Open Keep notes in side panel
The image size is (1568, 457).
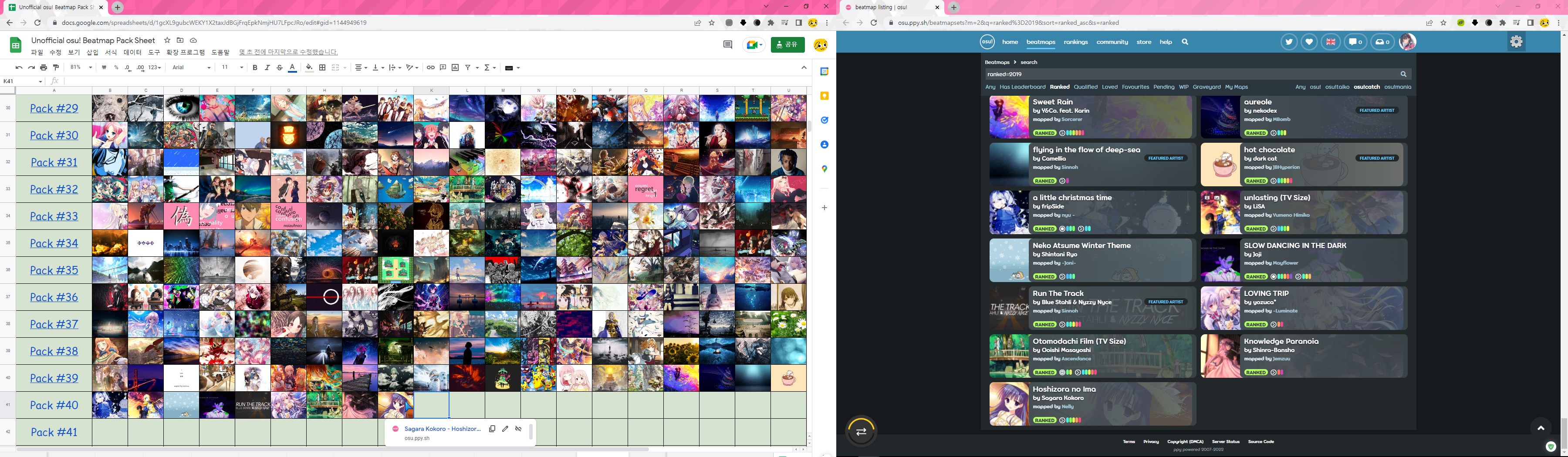coord(824,96)
